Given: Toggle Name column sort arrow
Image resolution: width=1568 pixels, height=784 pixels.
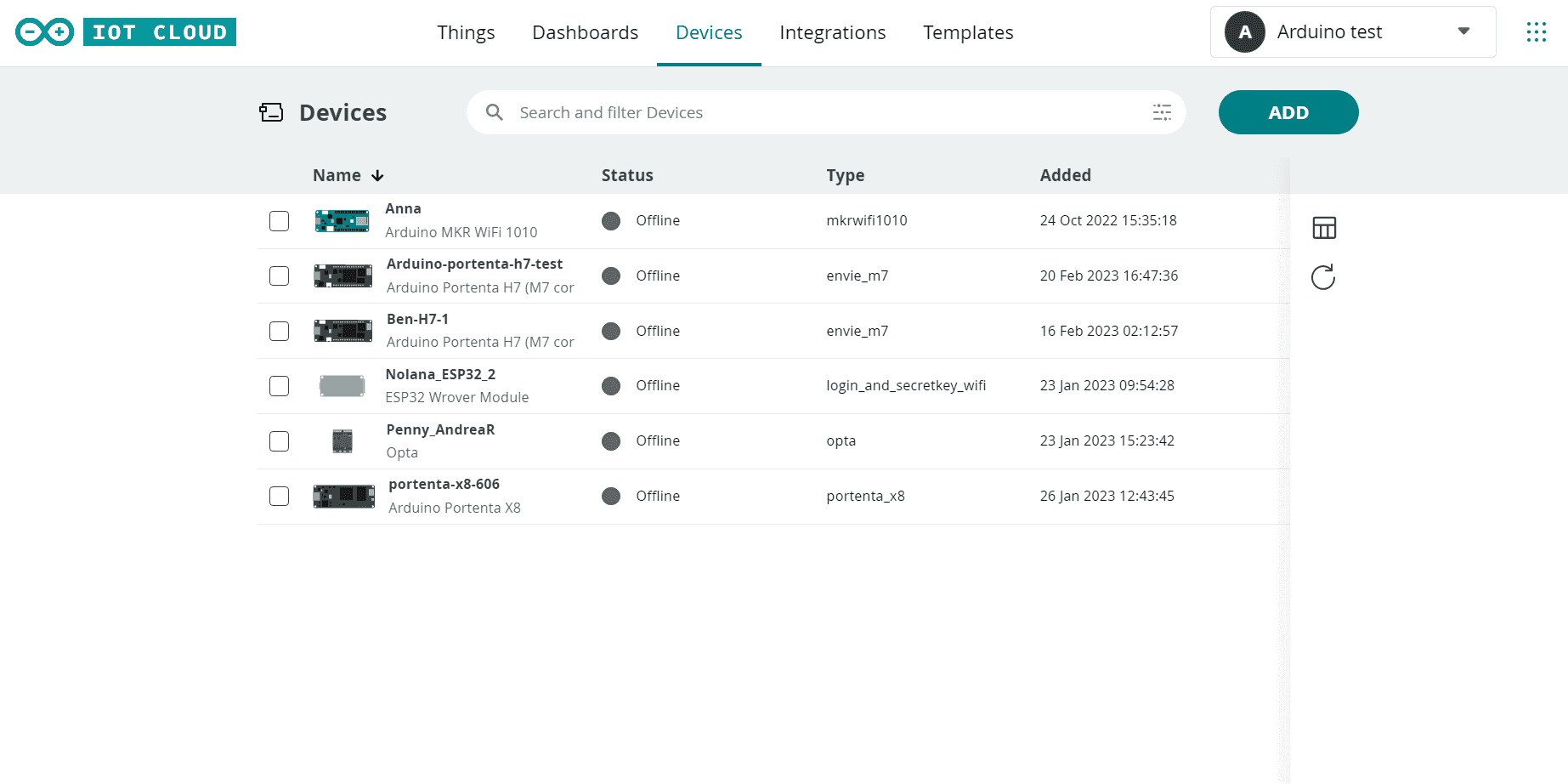Looking at the screenshot, I should 377,176.
